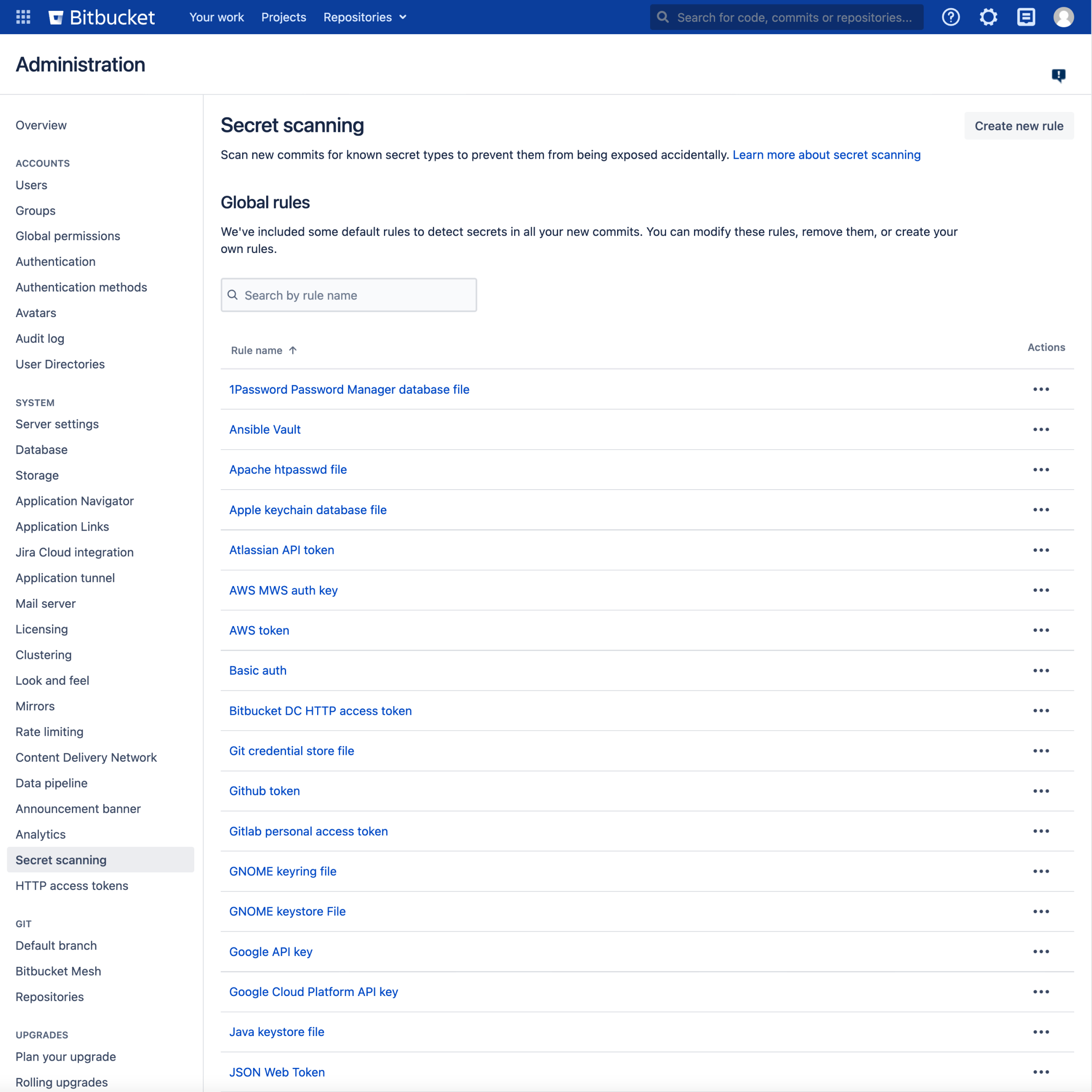
Task: Open Learn more about secret scanning link
Action: (x=826, y=155)
